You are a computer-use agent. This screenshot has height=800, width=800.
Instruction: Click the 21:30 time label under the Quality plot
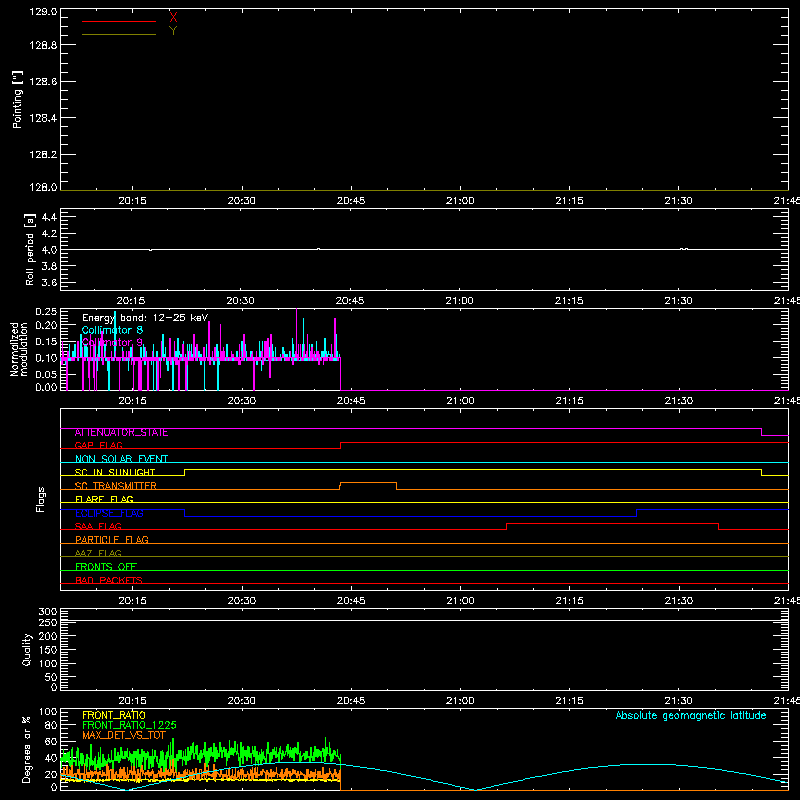coord(679,701)
